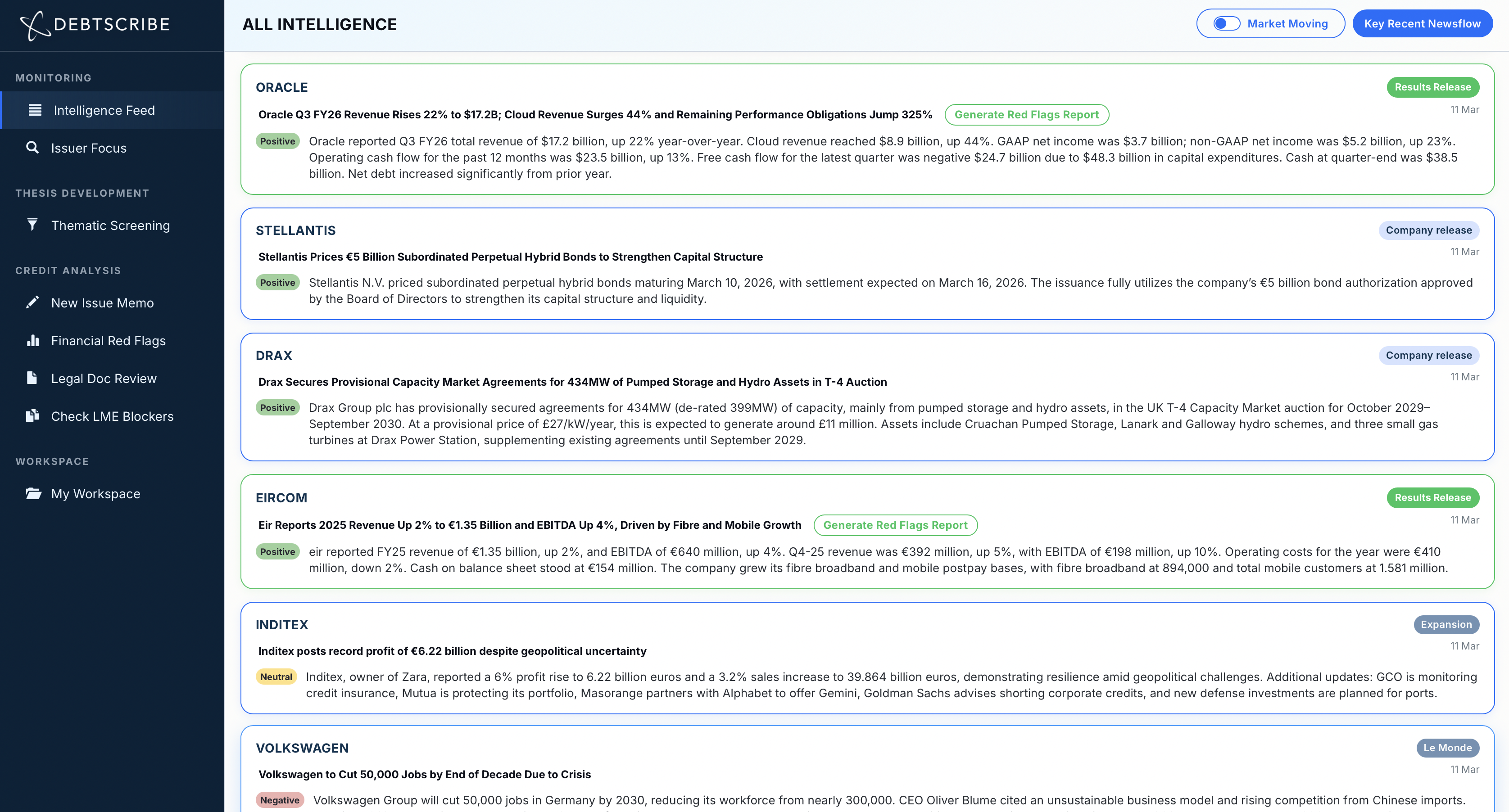Viewport: 1509px width, 812px height.
Task: Click Oracle's Positive sentiment badge
Action: click(278, 141)
